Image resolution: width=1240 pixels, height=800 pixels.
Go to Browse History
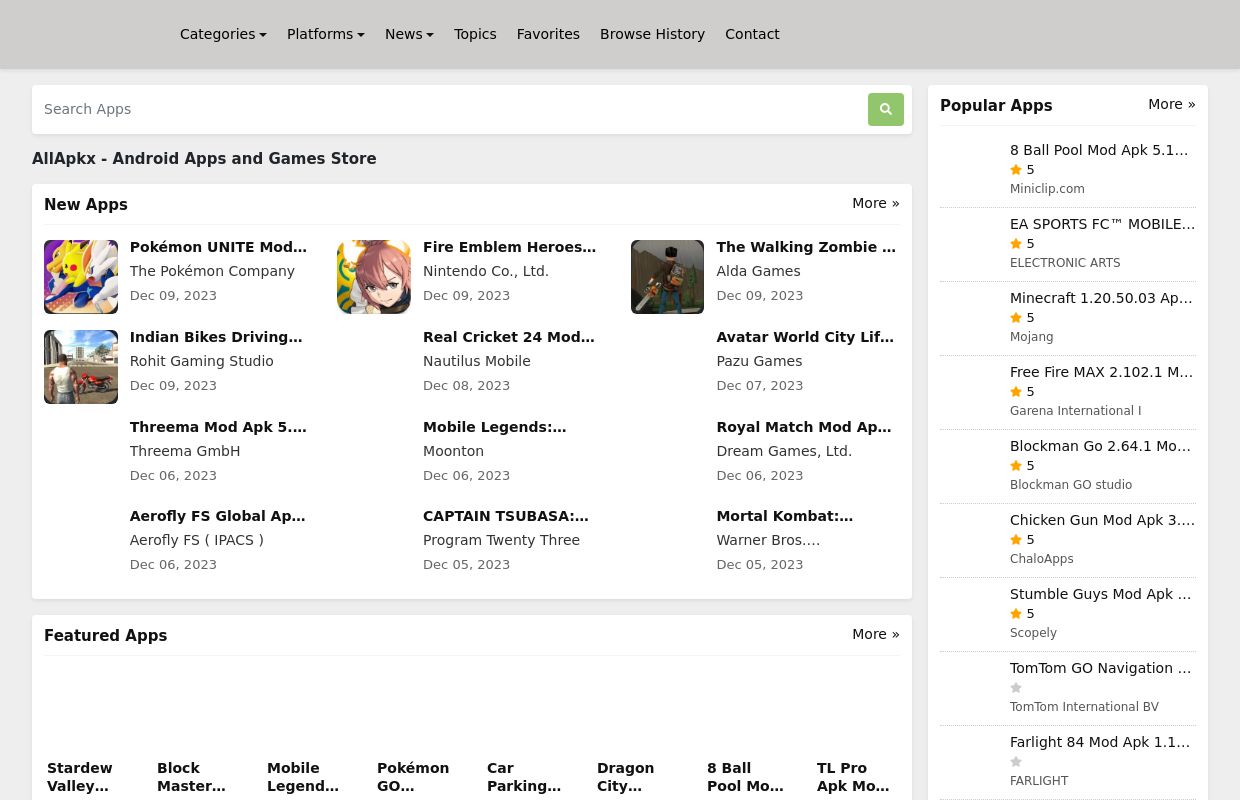tap(652, 34)
